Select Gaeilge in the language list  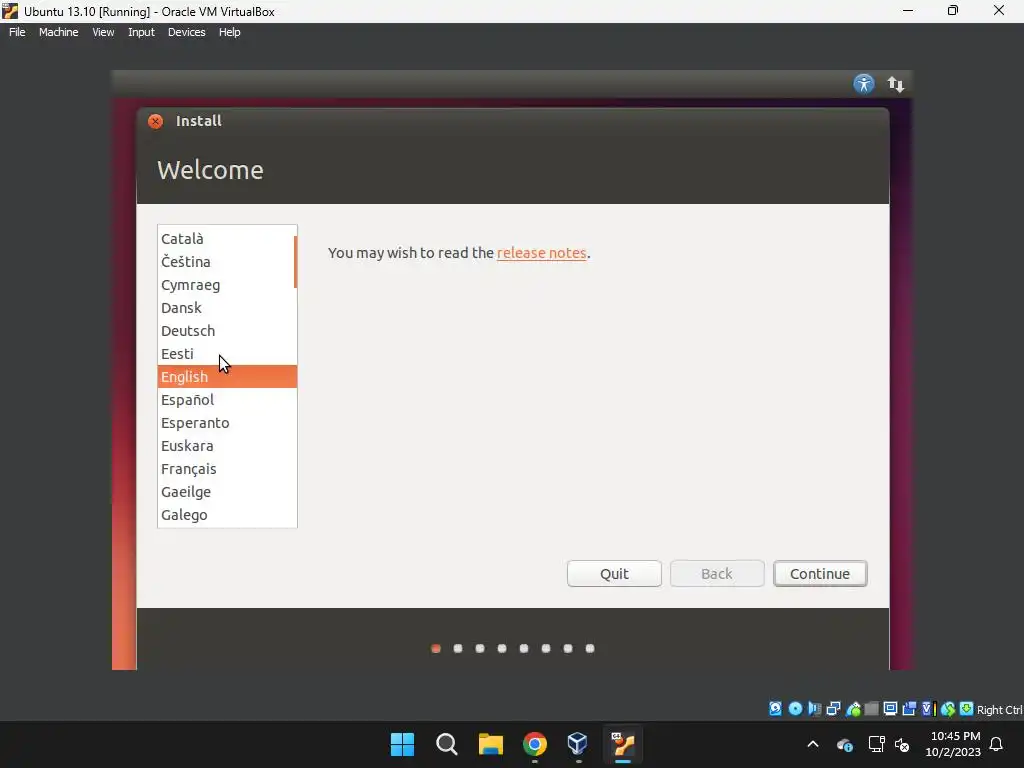coord(227,492)
